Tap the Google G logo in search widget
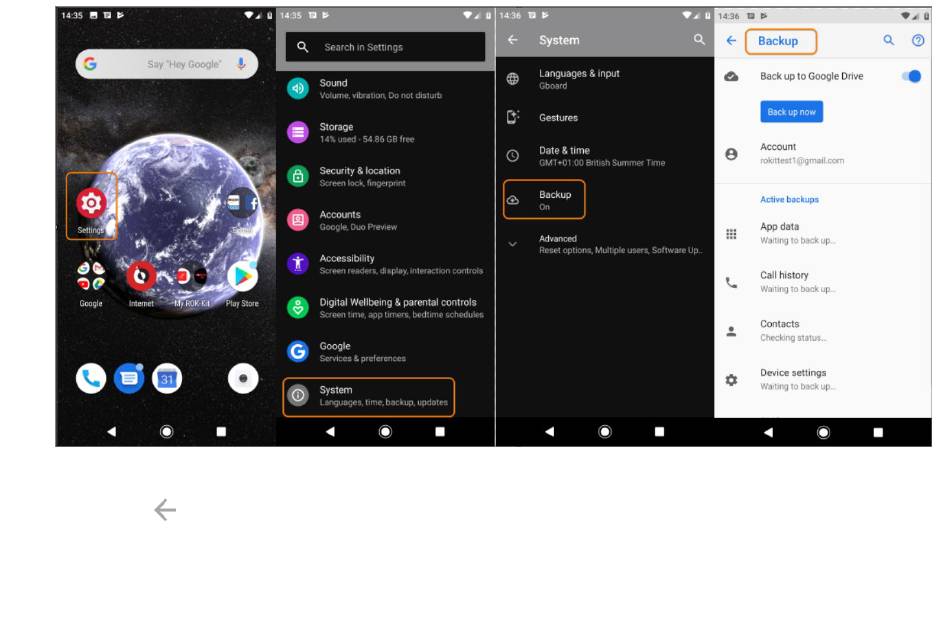The width and height of the screenshot is (950, 620). (90, 64)
